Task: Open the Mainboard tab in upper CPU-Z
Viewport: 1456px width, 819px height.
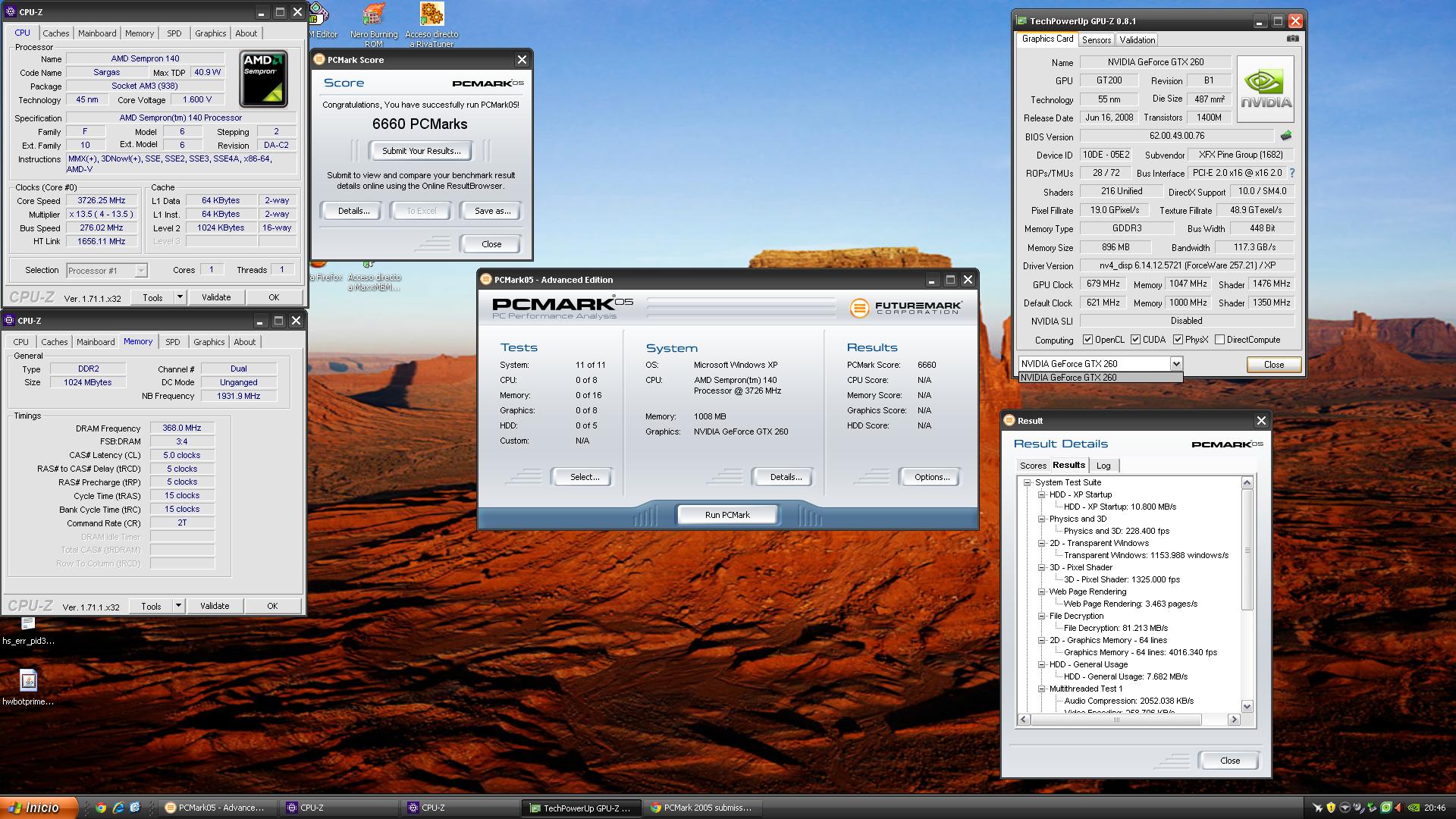Action: (97, 33)
